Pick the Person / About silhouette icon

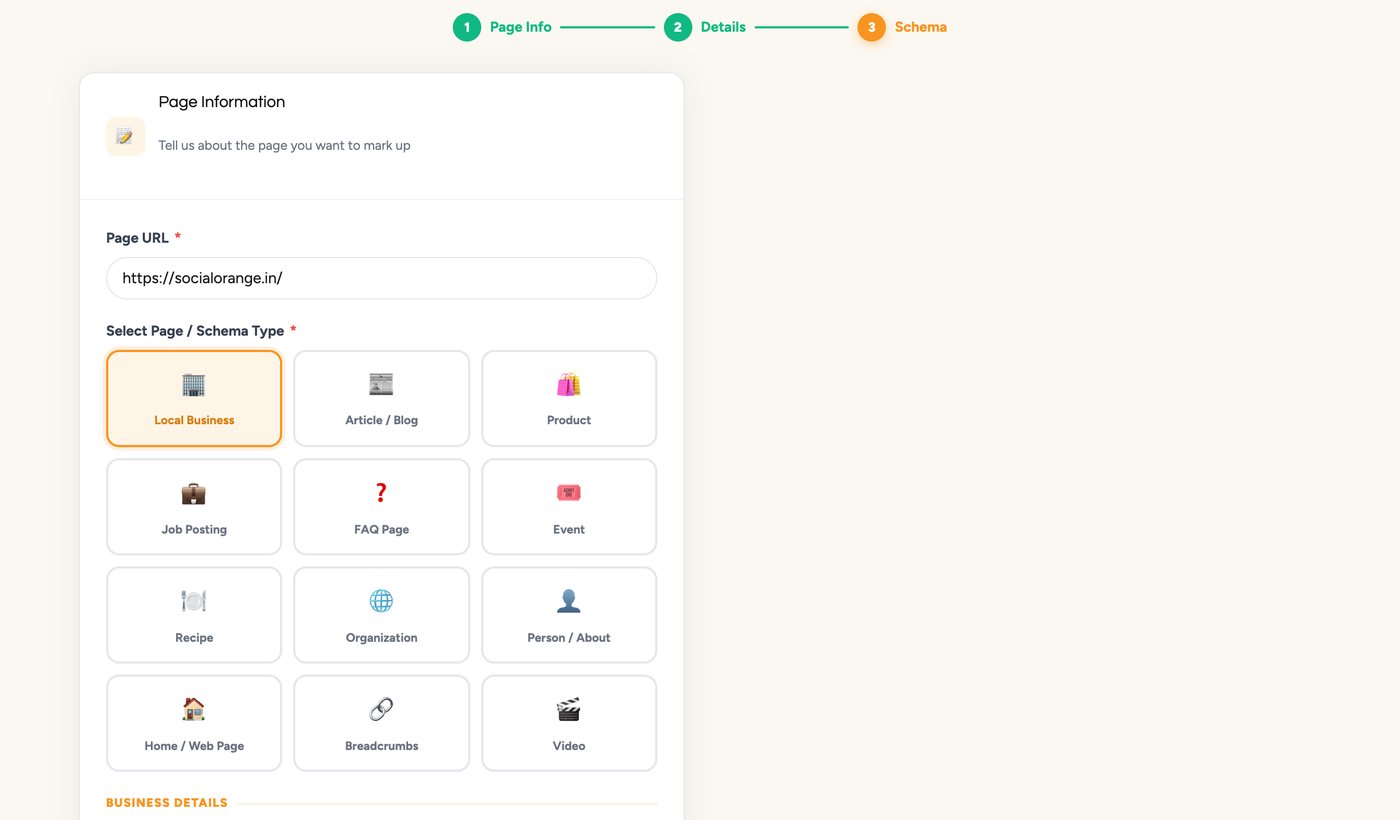click(x=569, y=601)
